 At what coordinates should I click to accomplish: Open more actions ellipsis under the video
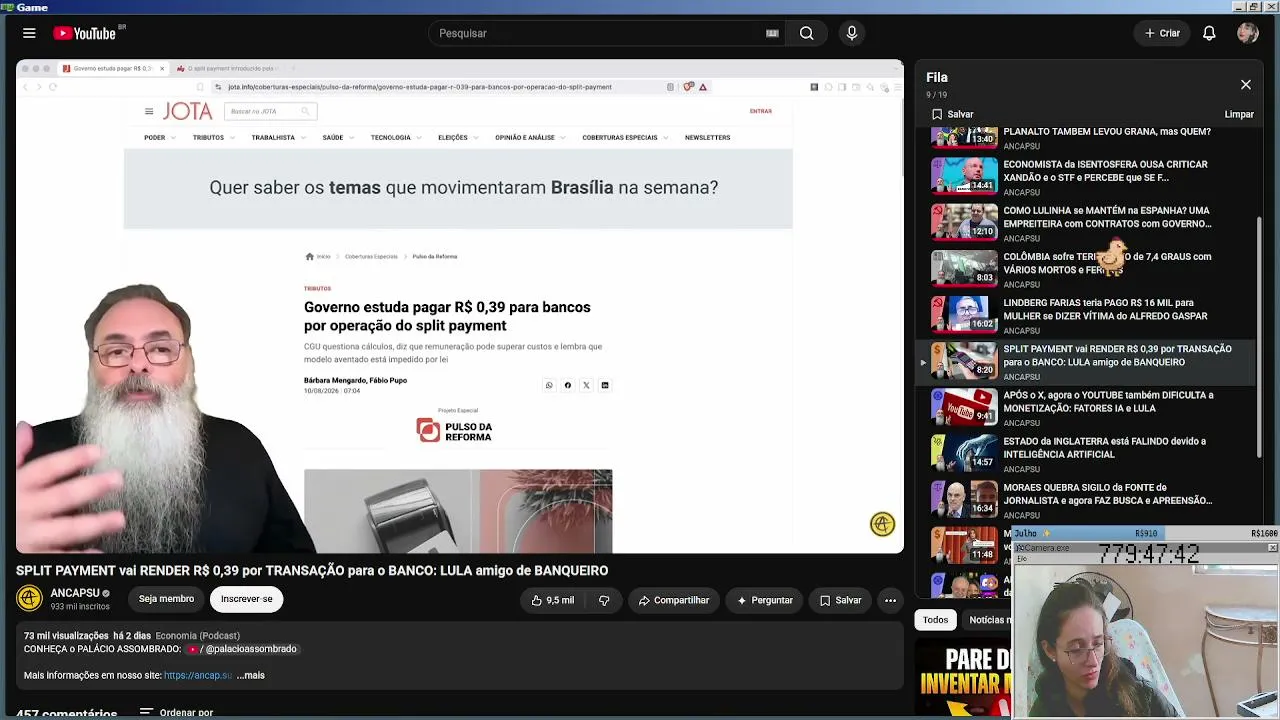pyautogui.click(x=890, y=600)
